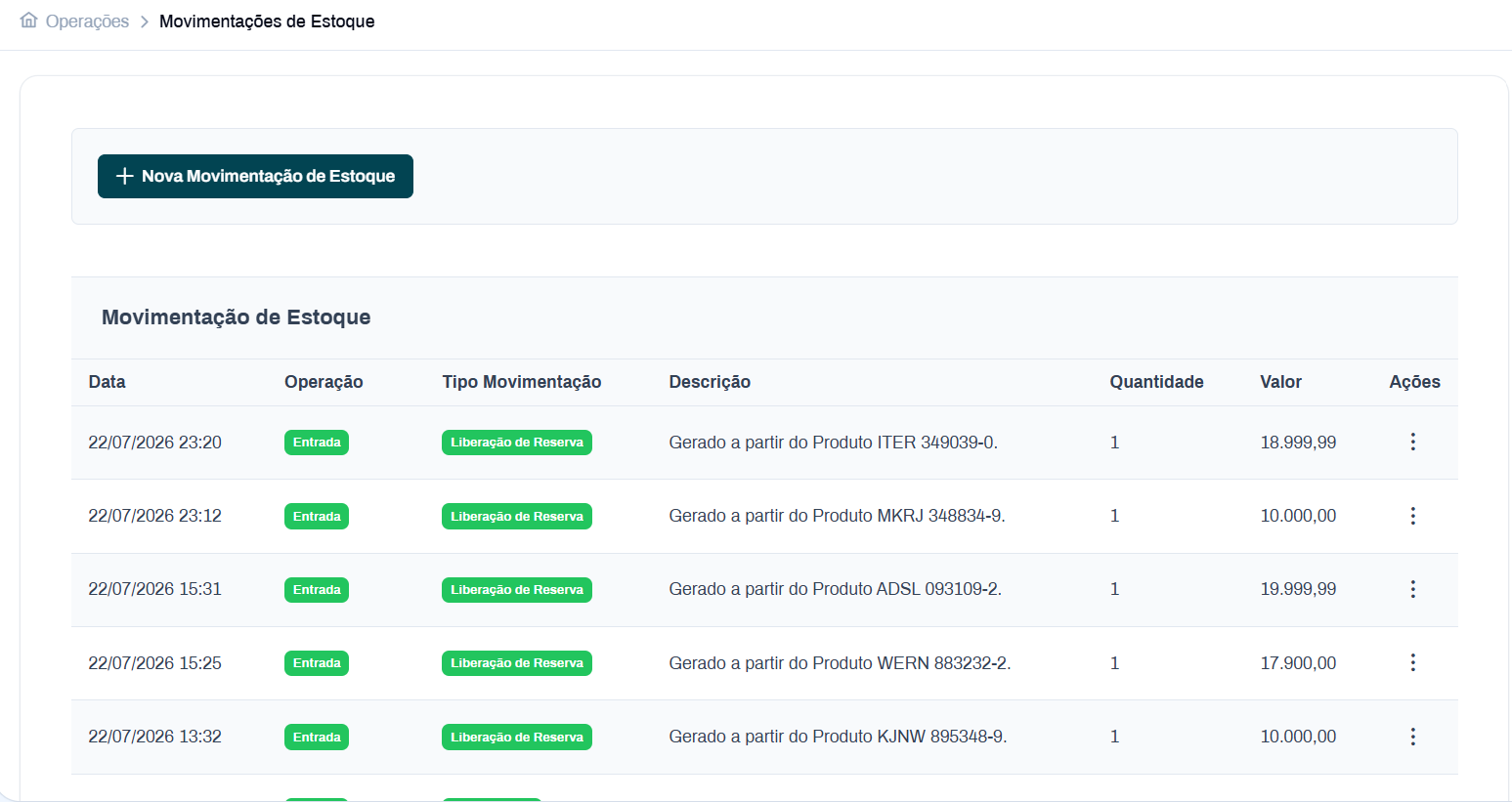Click Liberação de Reserva badge for ADSL product
Viewport: 1512px width, 802px height.
[517, 590]
